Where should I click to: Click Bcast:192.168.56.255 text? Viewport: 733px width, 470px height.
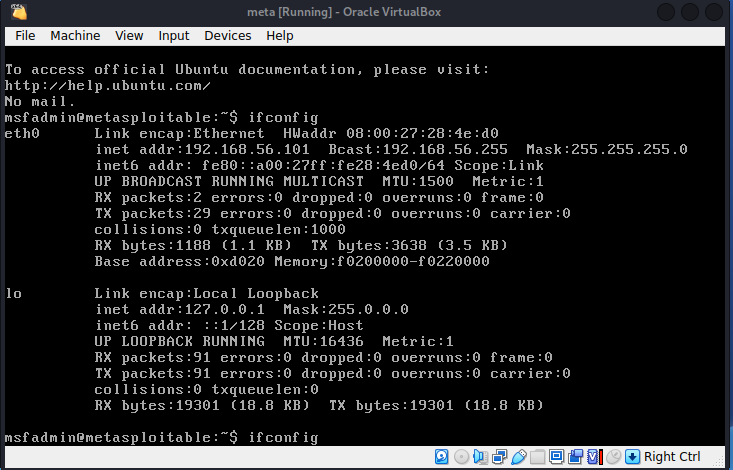(x=418, y=150)
